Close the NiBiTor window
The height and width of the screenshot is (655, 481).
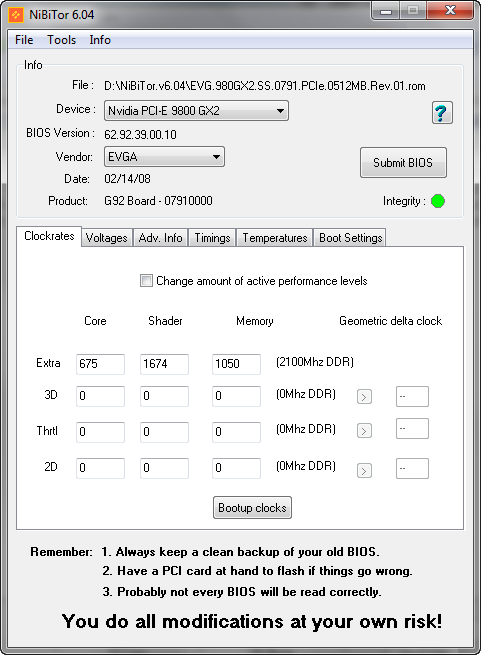point(450,10)
